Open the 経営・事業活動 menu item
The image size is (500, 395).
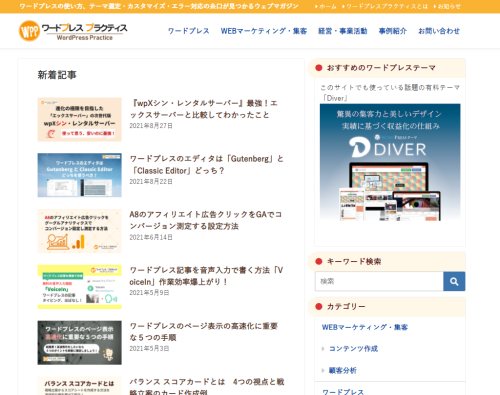343,31
